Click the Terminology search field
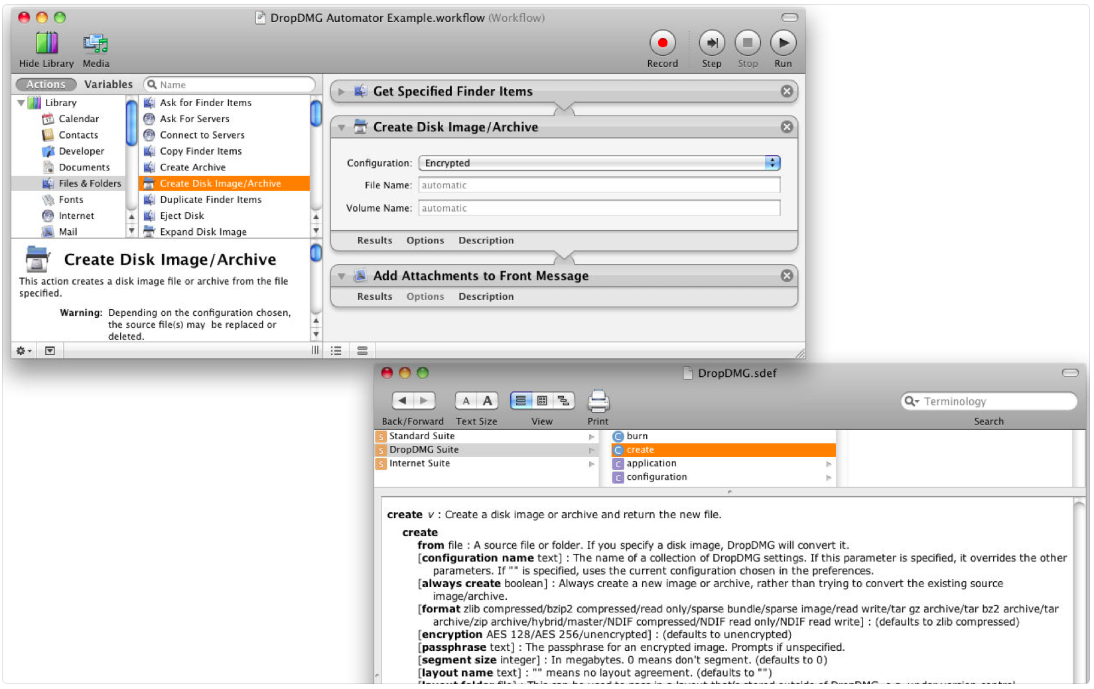 [x=989, y=401]
